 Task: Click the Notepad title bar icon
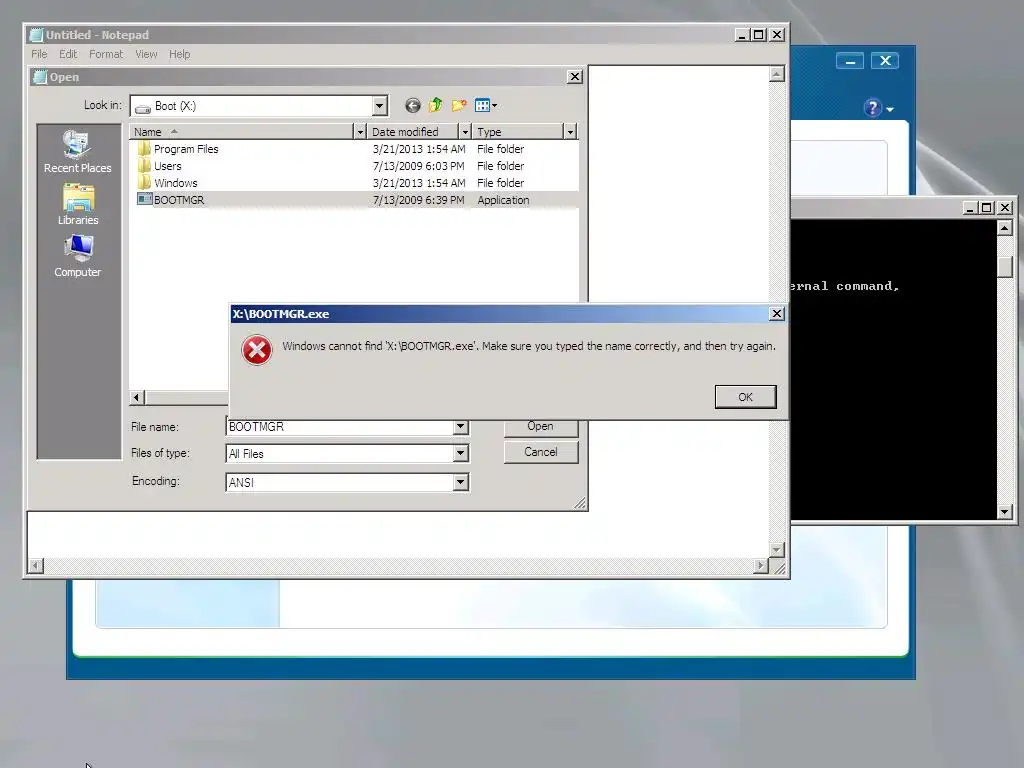pos(37,35)
